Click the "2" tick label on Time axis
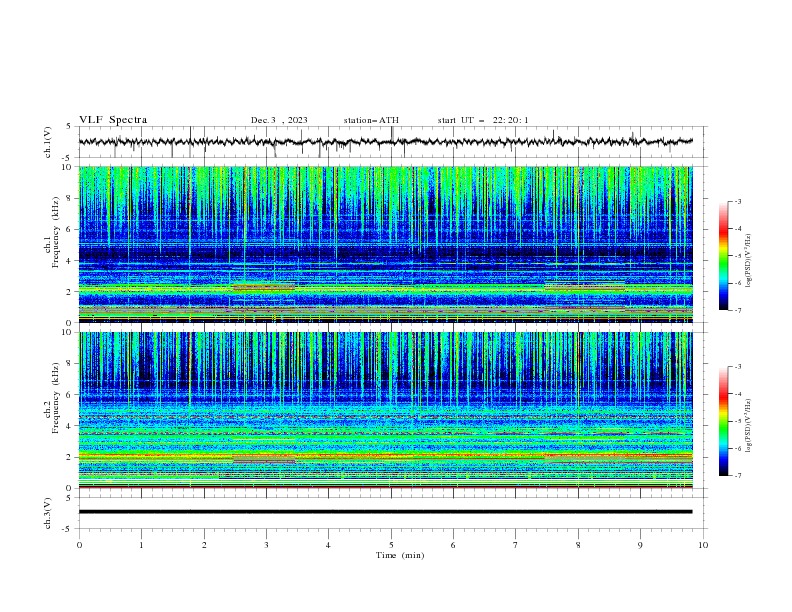The height and width of the screenshot is (612, 792). coord(204,545)
